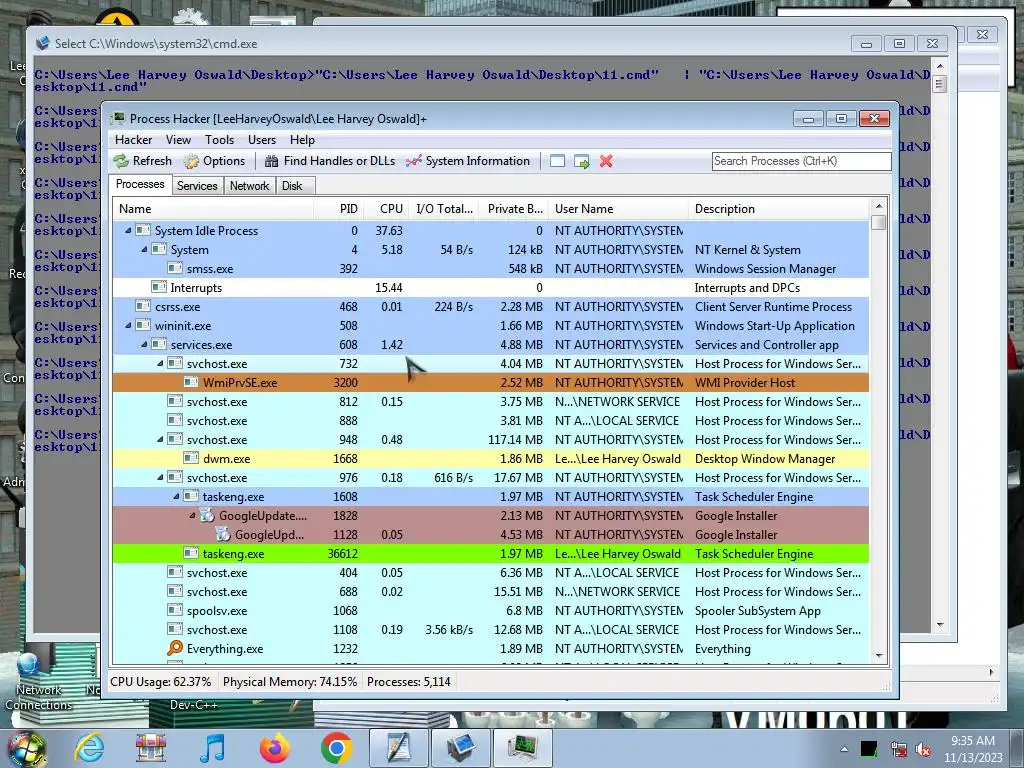Click the find window toolbar icon
Image resolution: width=1024 pixels, height=768 pixels.
557,161
